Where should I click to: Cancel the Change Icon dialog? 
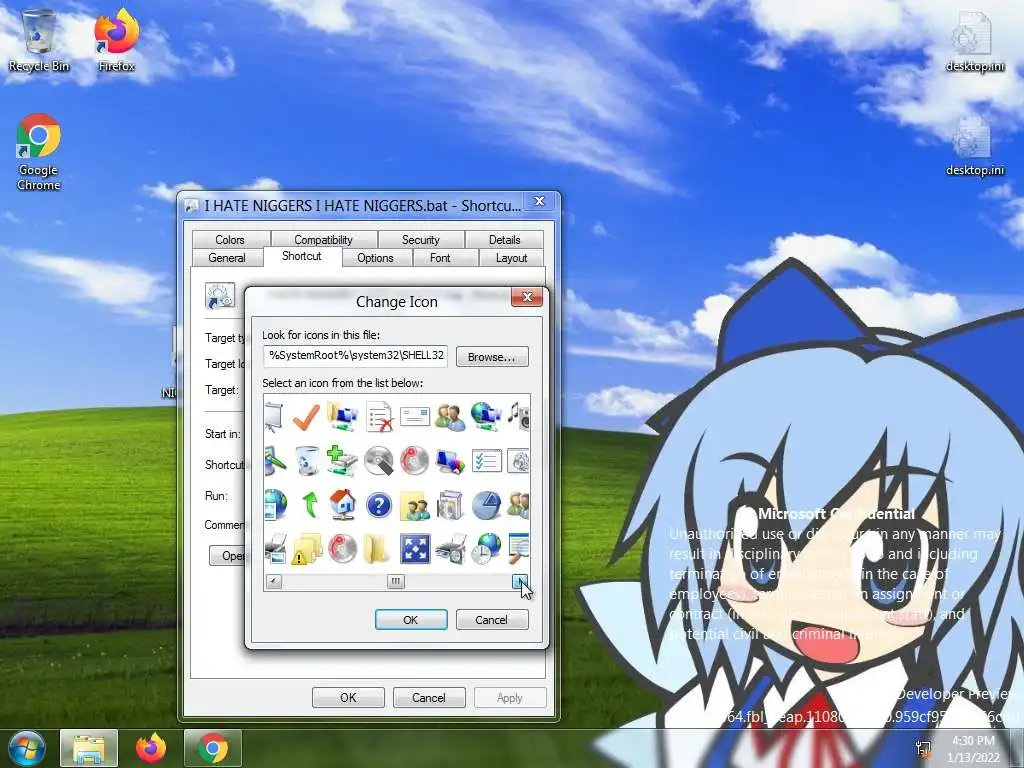(491, 620)
